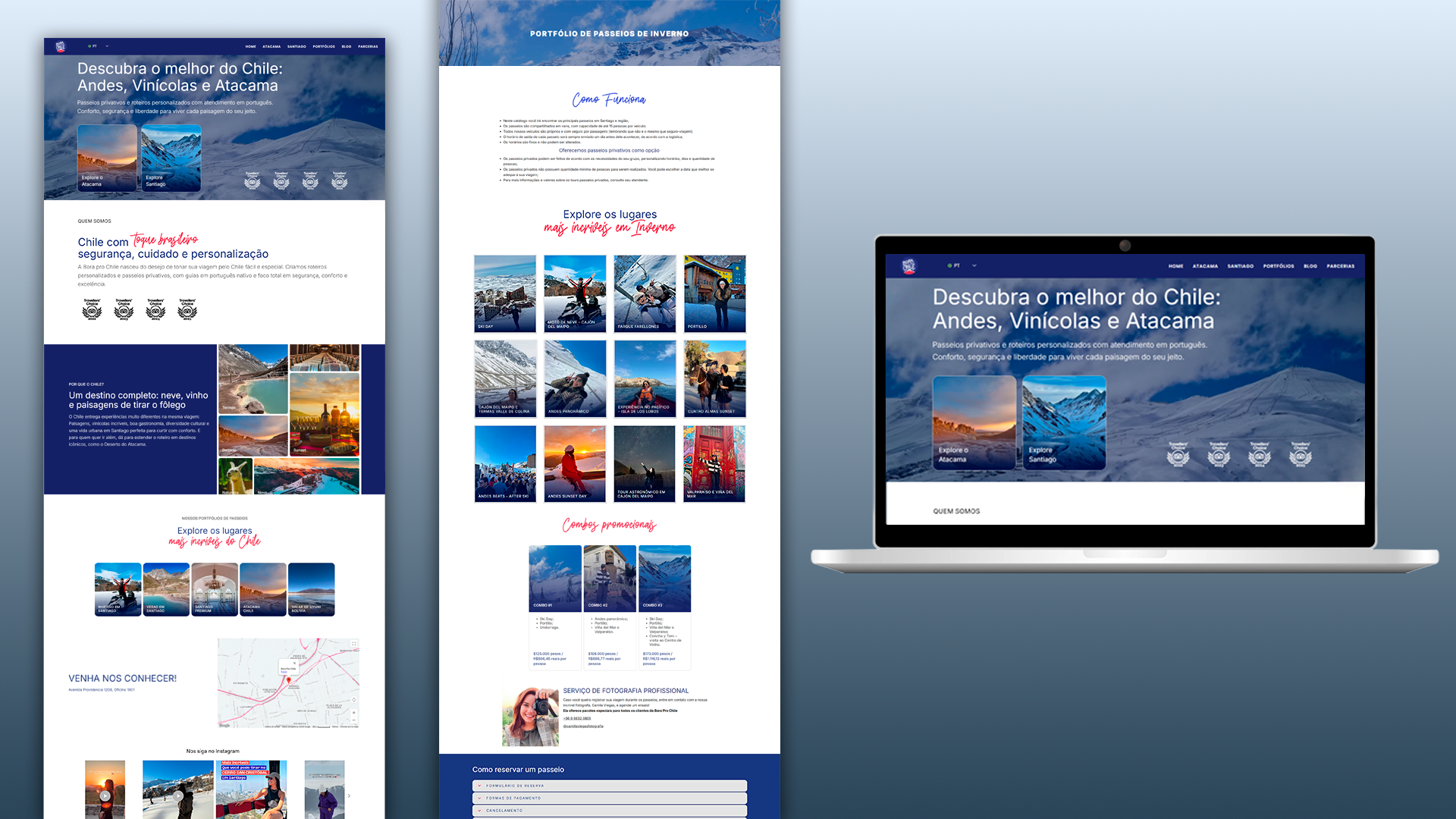1456x819 pixels.
Task: Close the map info popup
Action: 294,664
